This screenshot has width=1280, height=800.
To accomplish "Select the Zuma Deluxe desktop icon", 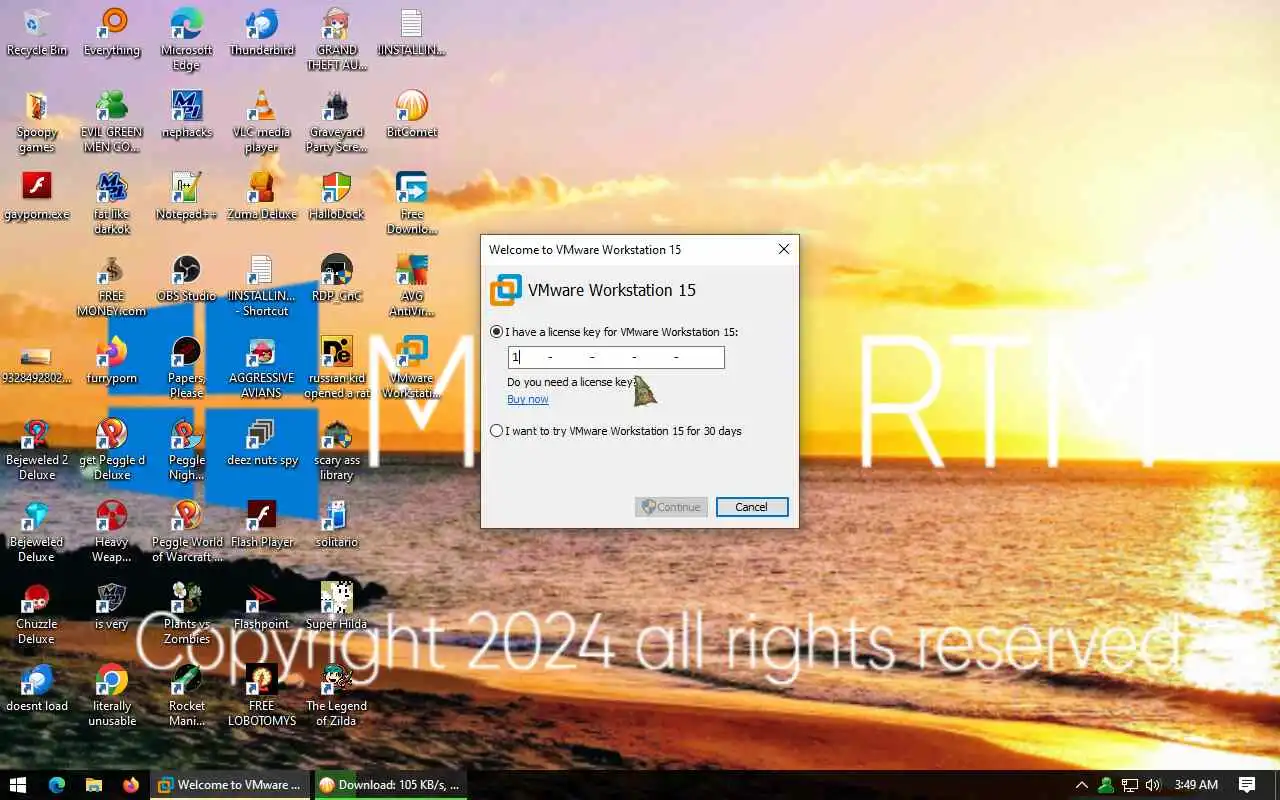I will tap(261, 196).
